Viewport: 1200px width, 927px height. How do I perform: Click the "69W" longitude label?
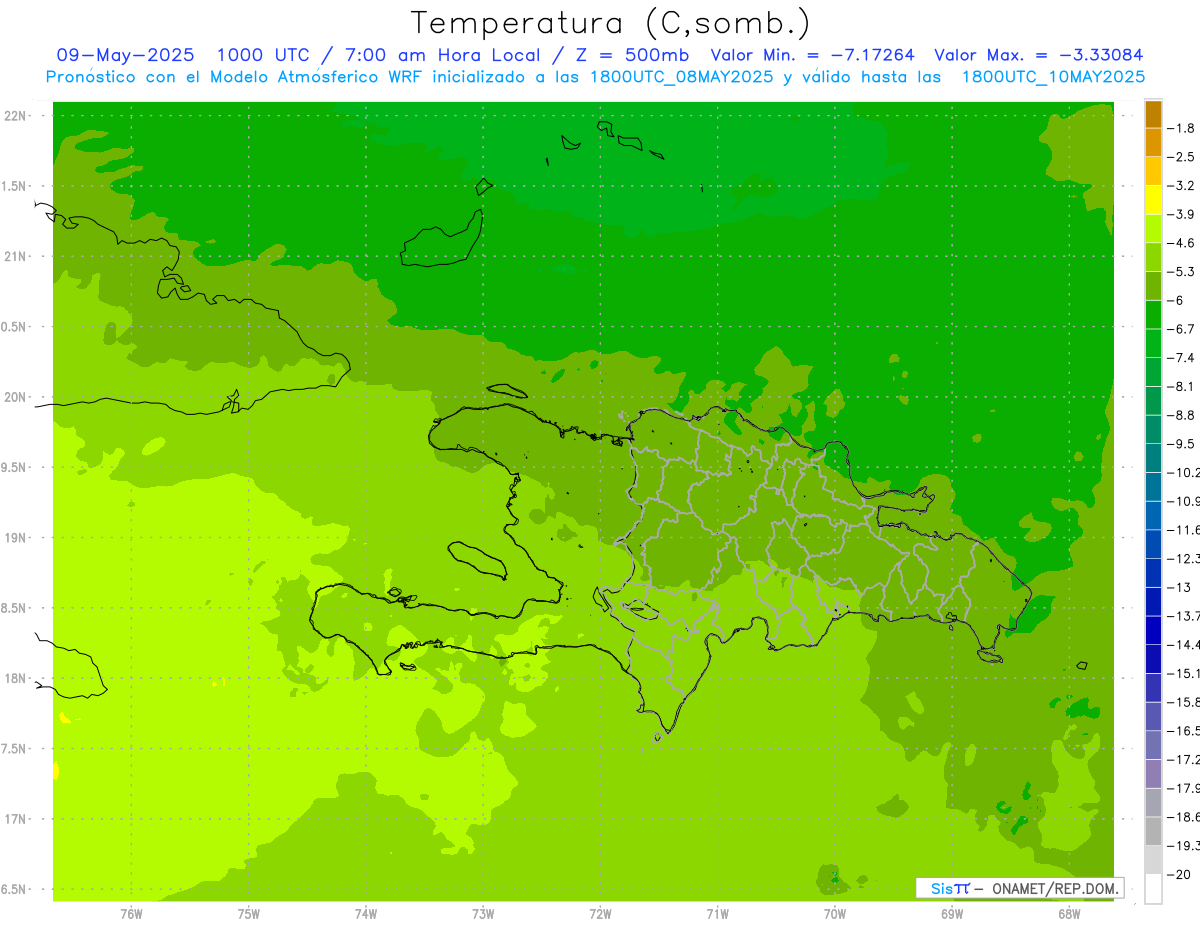pos(952,913)
